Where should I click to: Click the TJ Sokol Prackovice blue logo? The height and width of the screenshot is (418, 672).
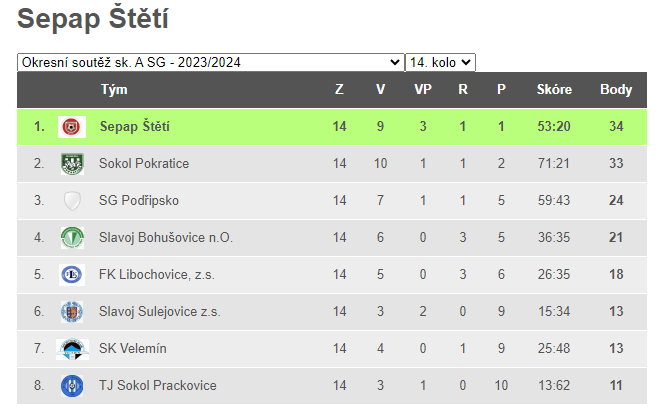click(72, 386)
